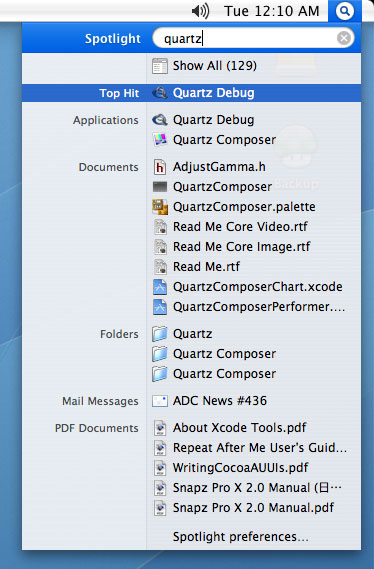Viewport: 374px width, 569px height.
Task: Open Spotlight preferences…
Action: [x=241, y=537]
